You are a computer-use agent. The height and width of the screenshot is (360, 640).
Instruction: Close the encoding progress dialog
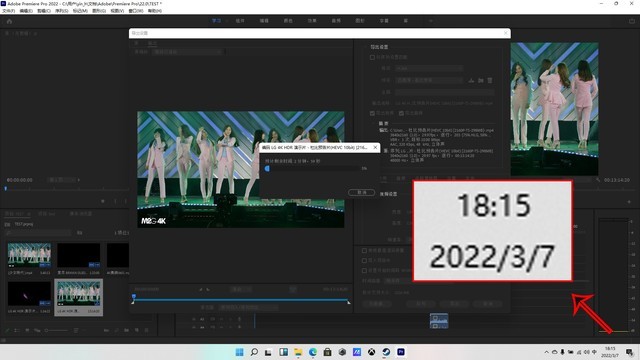click(375, 147)
